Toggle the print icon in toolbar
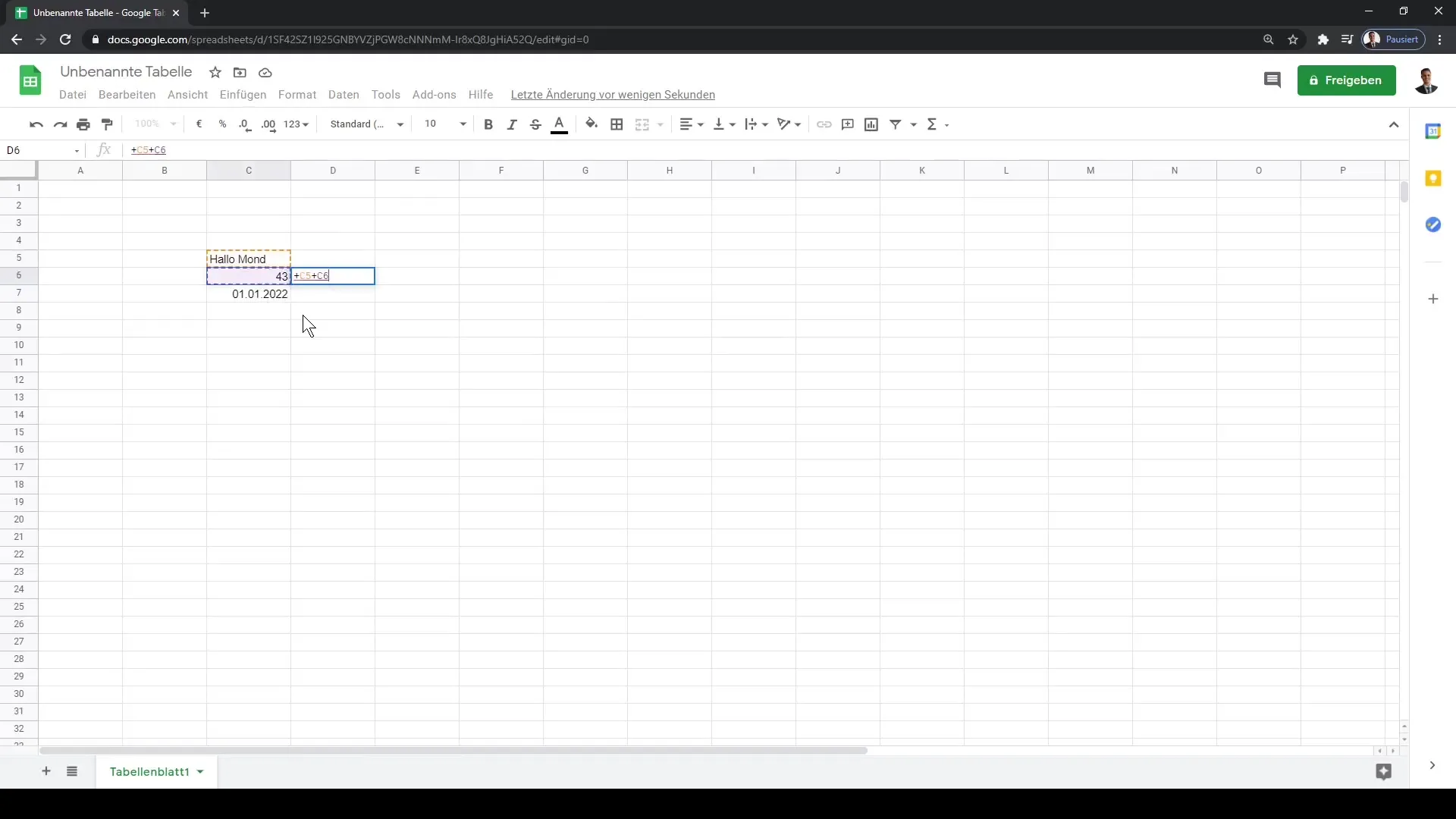Screen dimensions: 1456x819 [84, 124]
